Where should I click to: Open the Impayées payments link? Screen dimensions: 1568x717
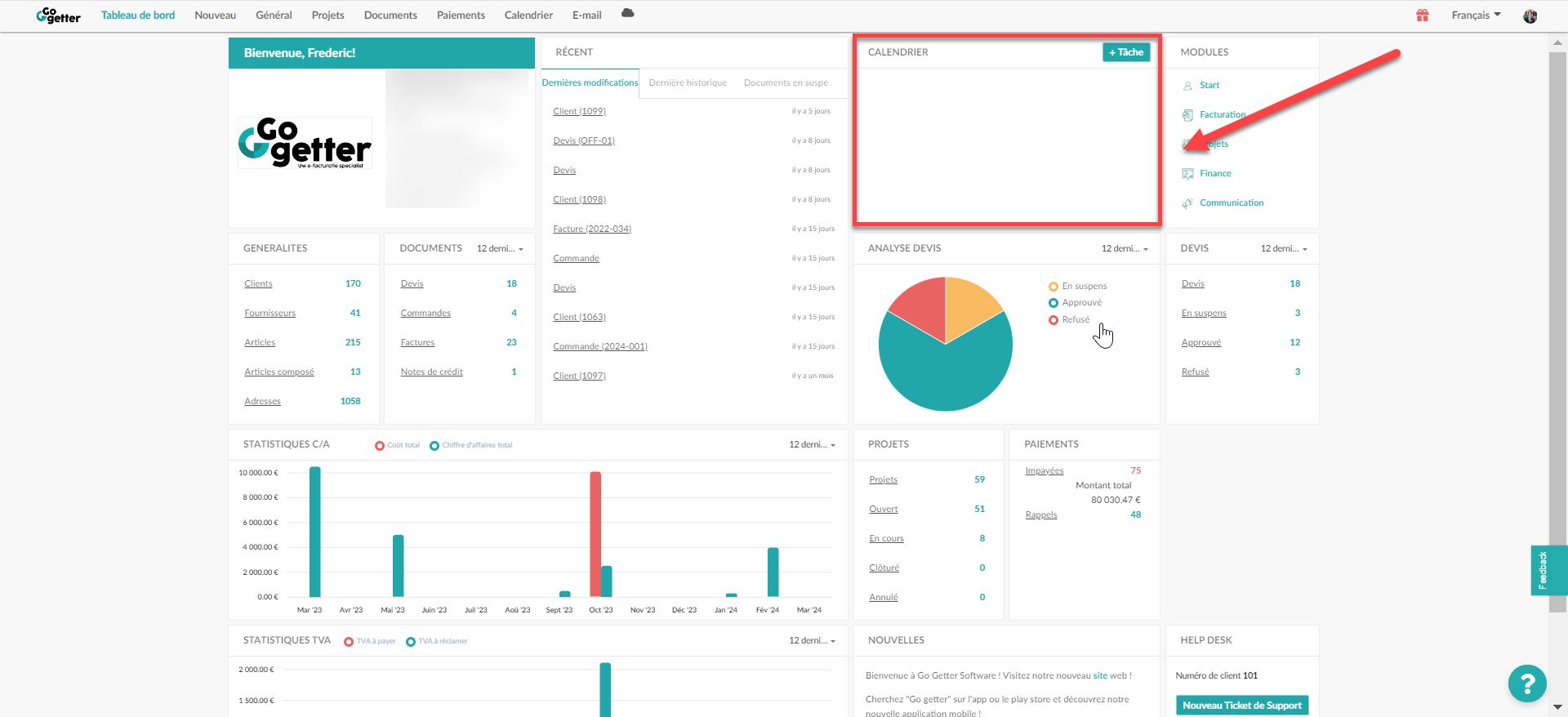(1045, 471)
